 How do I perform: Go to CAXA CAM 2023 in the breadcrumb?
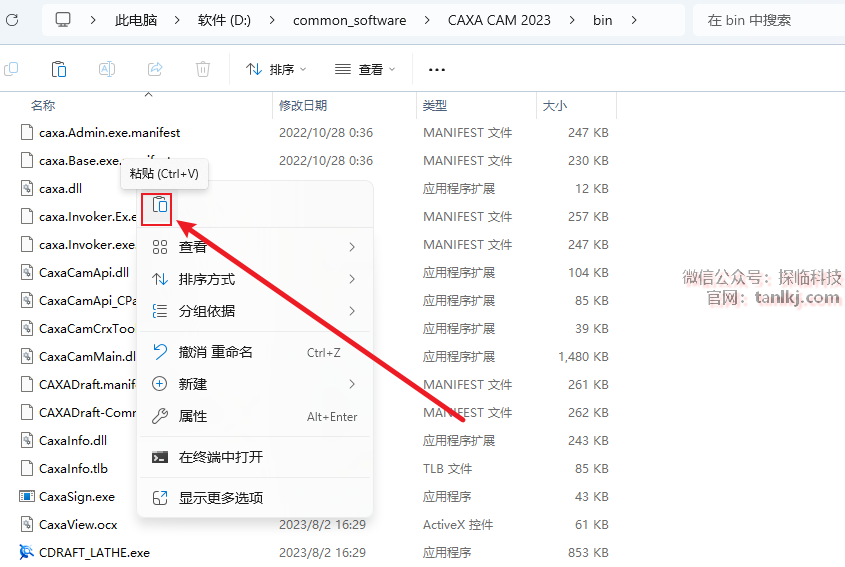click(499, 20)
